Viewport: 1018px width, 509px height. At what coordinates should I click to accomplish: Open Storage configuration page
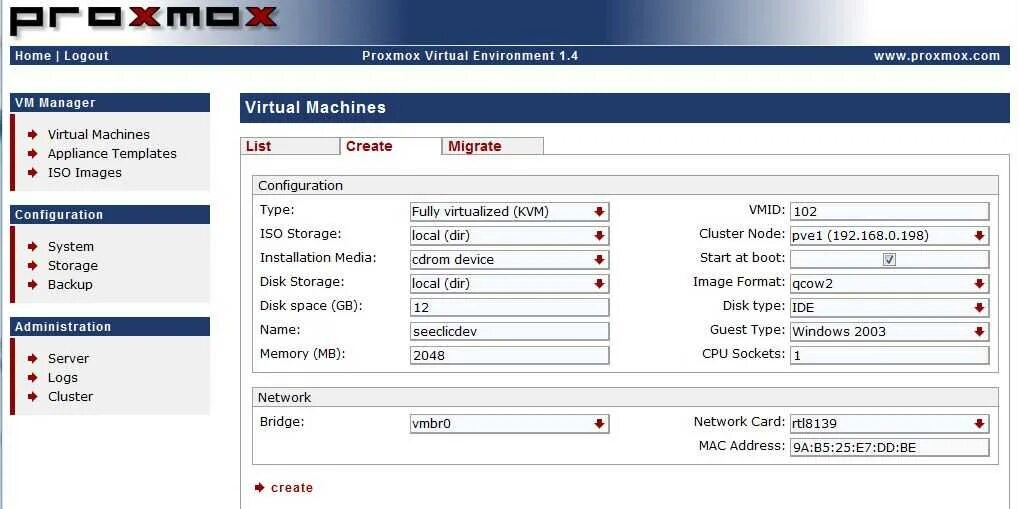73,266
